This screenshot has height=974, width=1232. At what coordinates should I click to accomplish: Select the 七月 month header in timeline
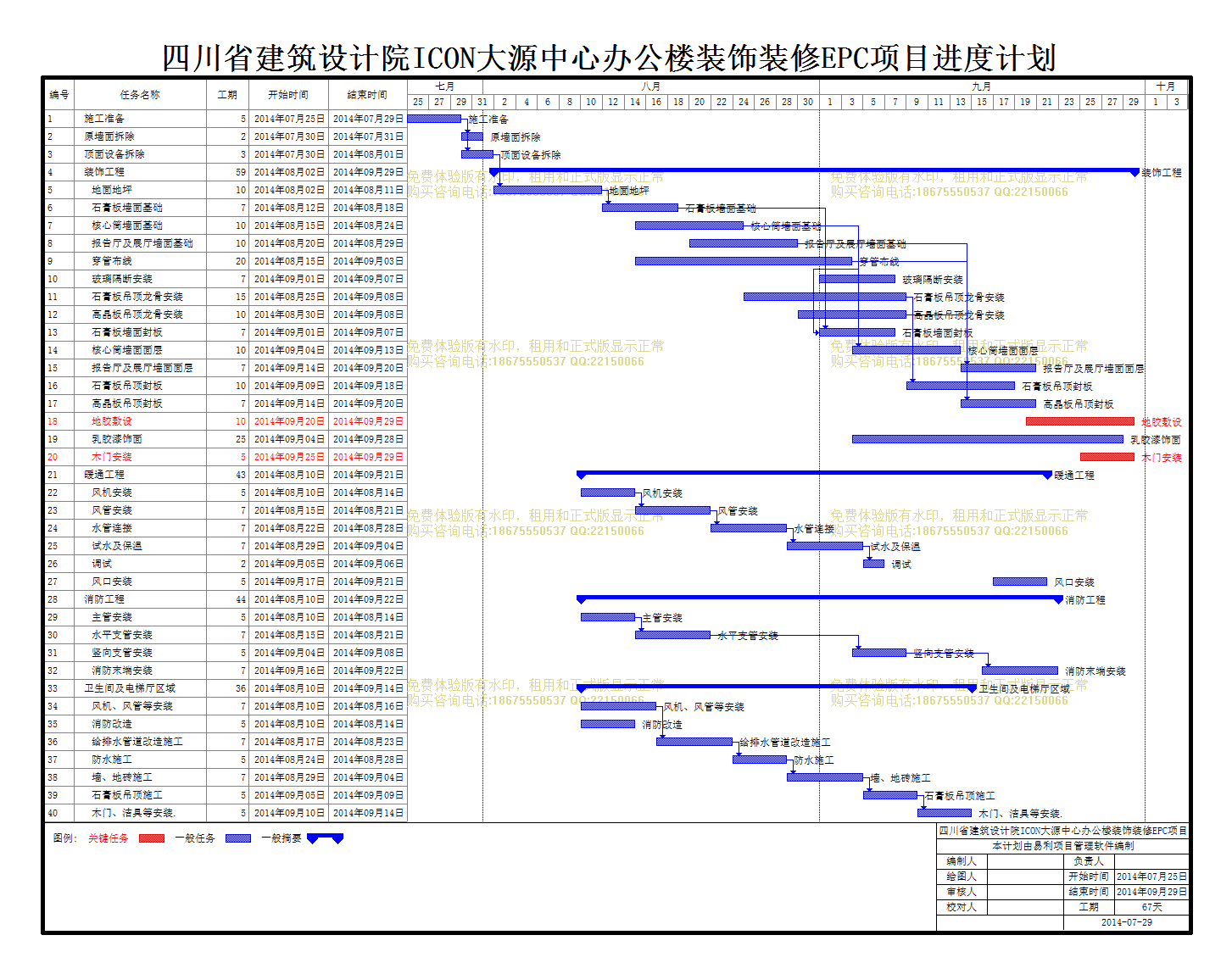pyautogui.click(x=445, y=86)
